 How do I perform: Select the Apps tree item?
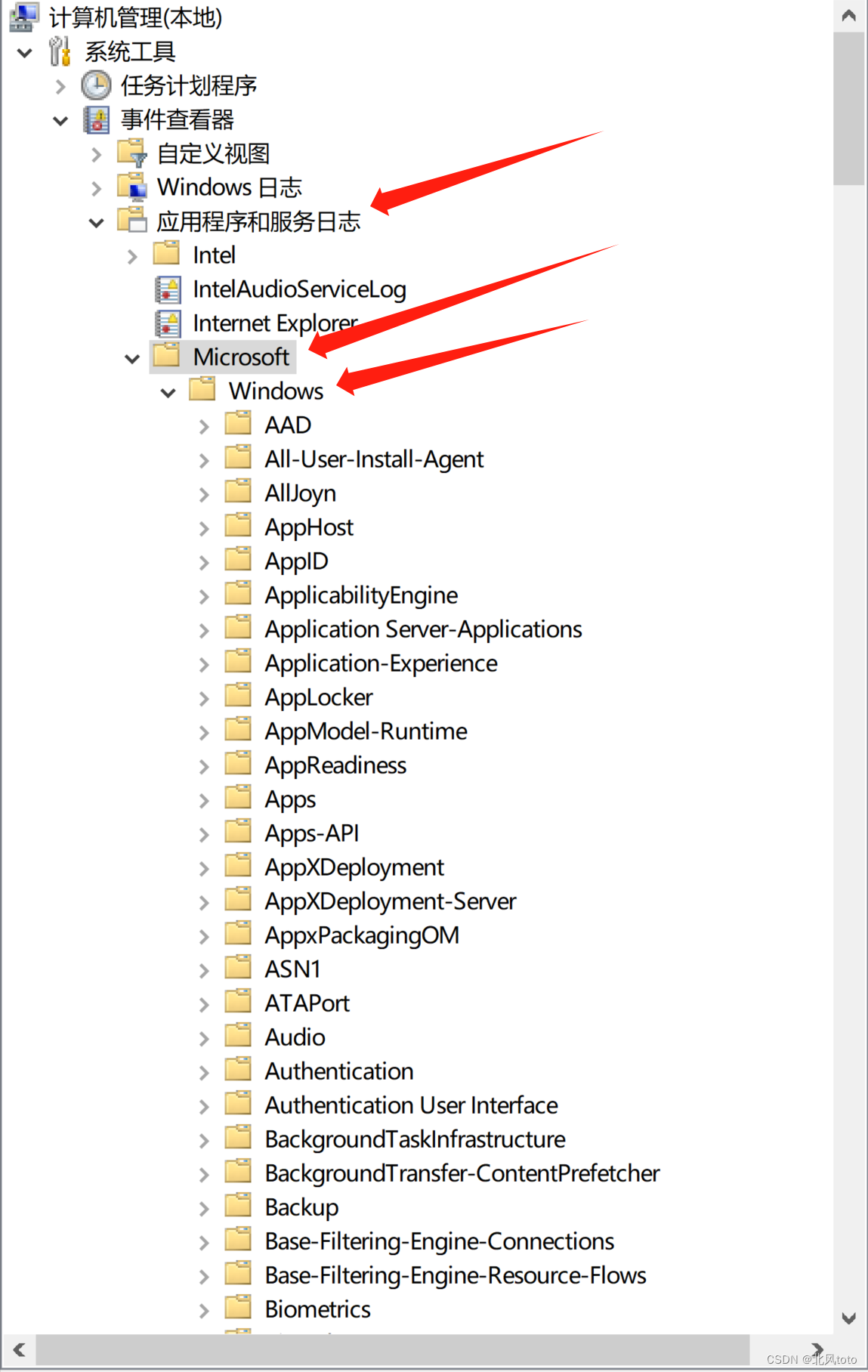coord(290,799)
